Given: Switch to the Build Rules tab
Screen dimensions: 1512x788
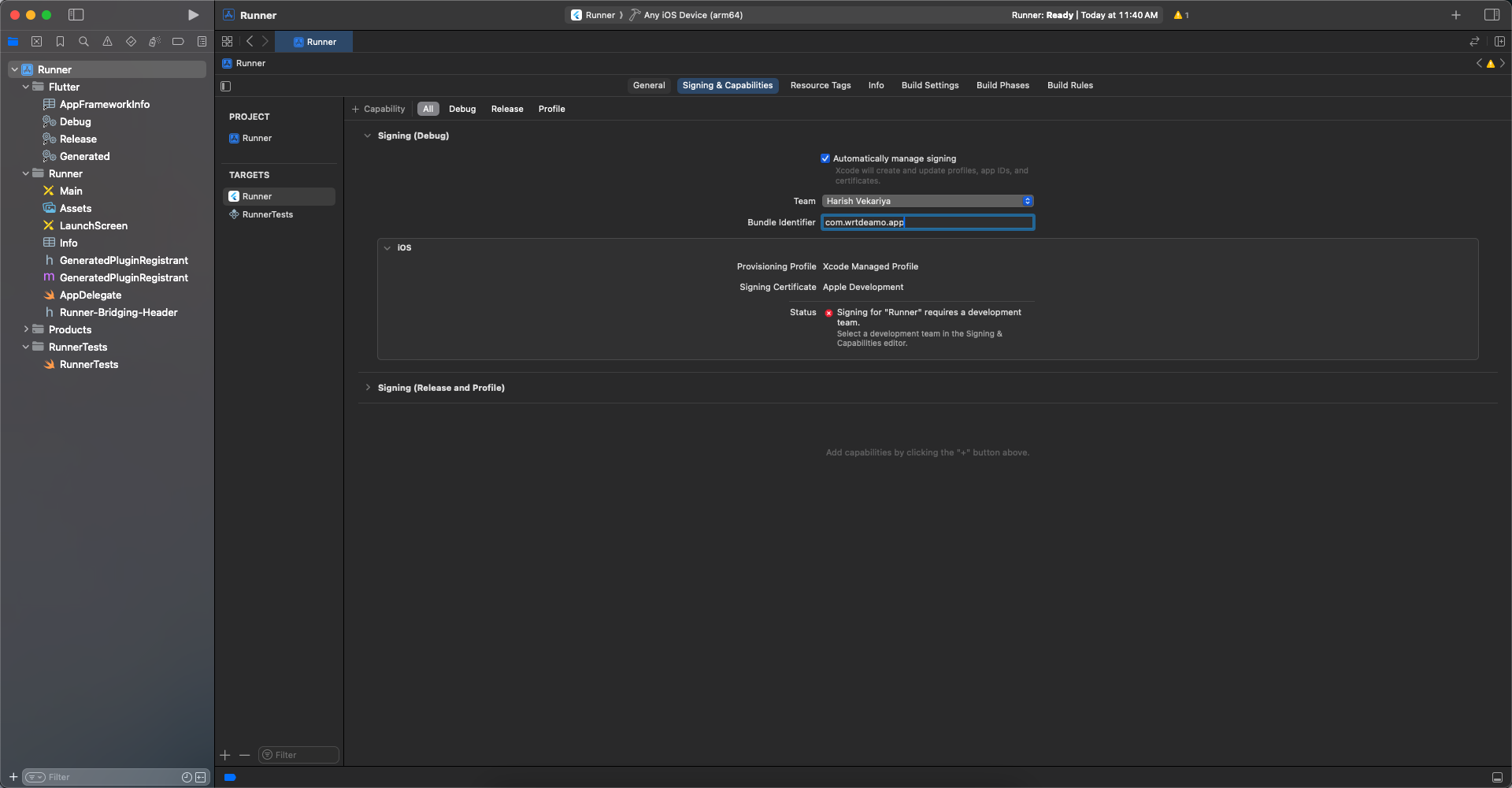Looking at the screenshot, I should (x=1070, y=85).
